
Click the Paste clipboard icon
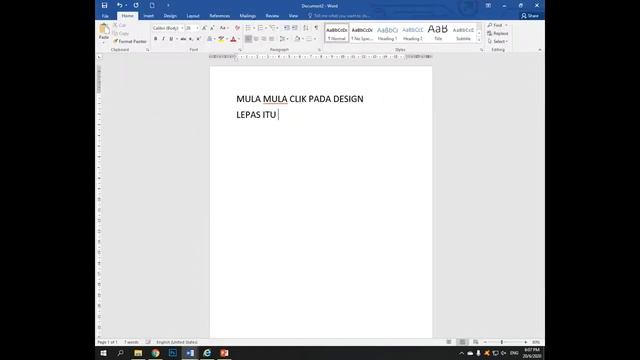click(104, 29)
